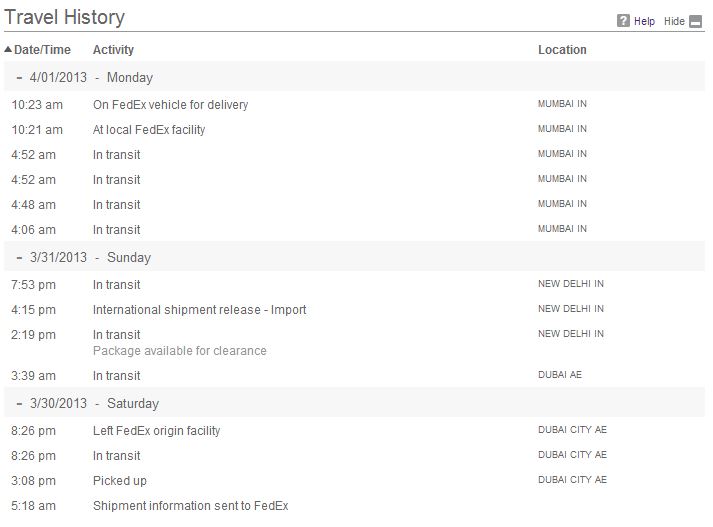The width and height of the screenshot is (713, 527).
Task: Click the Date/Time sort arrow icon
Action: pyautogui.click(x=8, y=49)
